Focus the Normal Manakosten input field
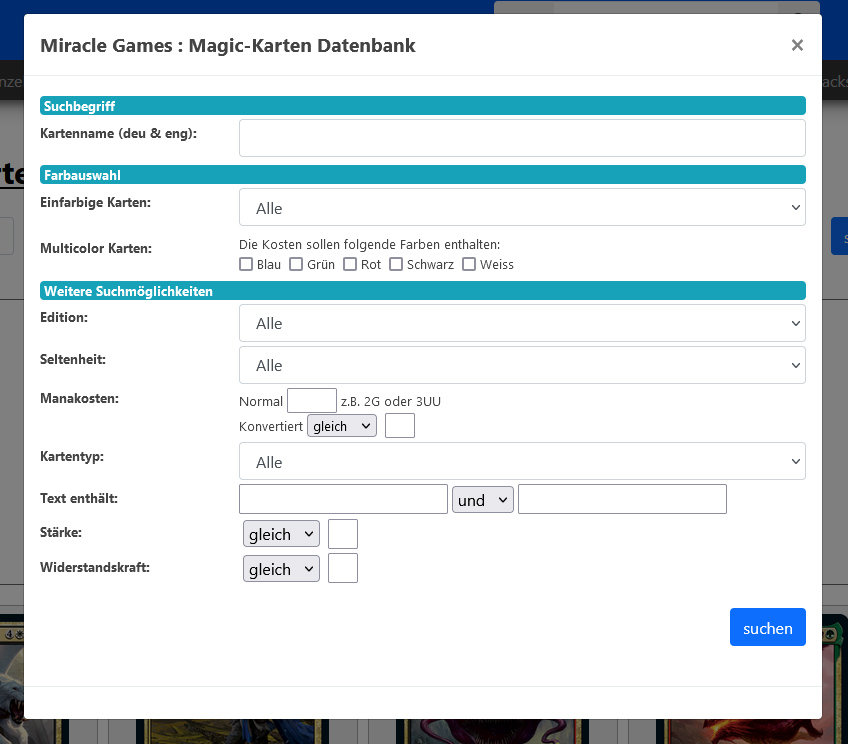Image resolution: width=848 pixels, height=744 pixels. (312, 401)
